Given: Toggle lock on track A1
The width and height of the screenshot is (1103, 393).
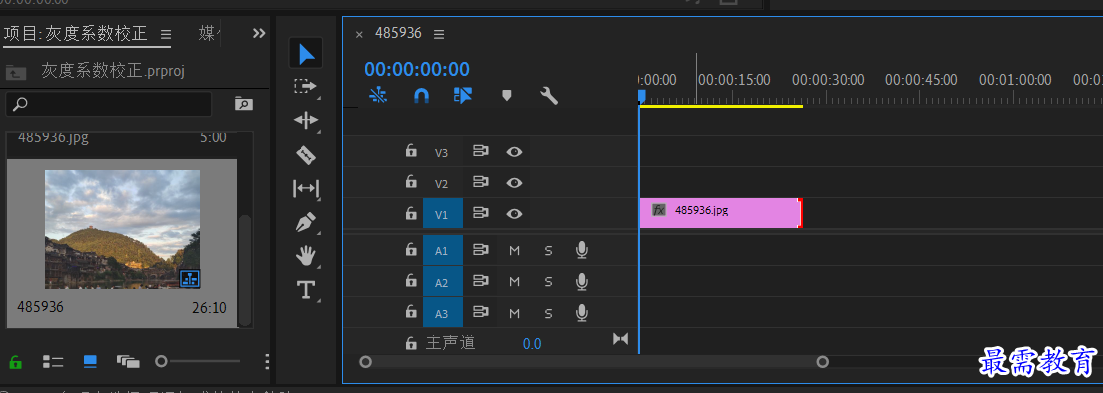Looking at the screenshot, I should click(411, 250).
